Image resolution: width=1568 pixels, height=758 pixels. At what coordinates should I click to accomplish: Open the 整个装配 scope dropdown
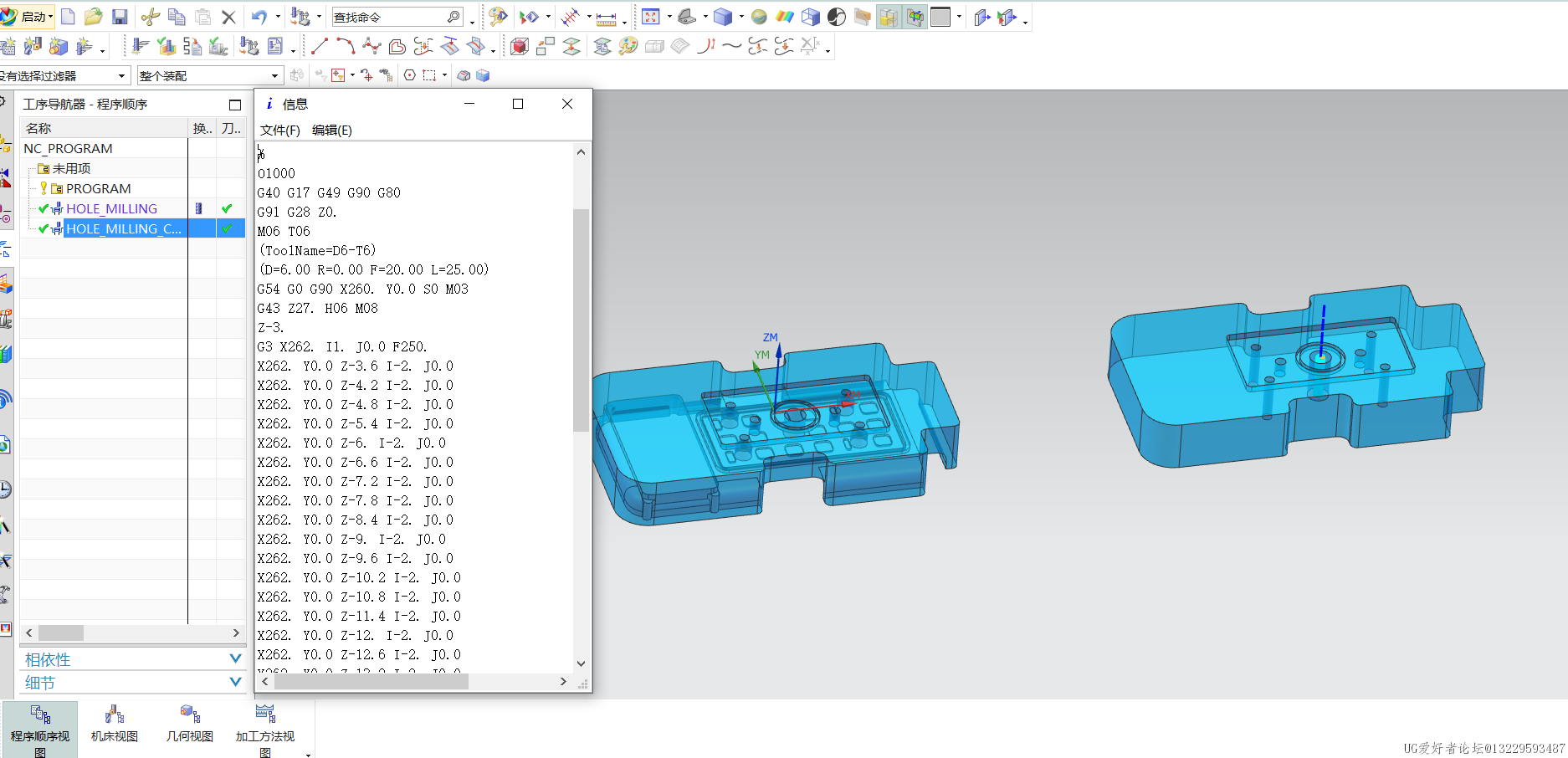click(210, 75)
